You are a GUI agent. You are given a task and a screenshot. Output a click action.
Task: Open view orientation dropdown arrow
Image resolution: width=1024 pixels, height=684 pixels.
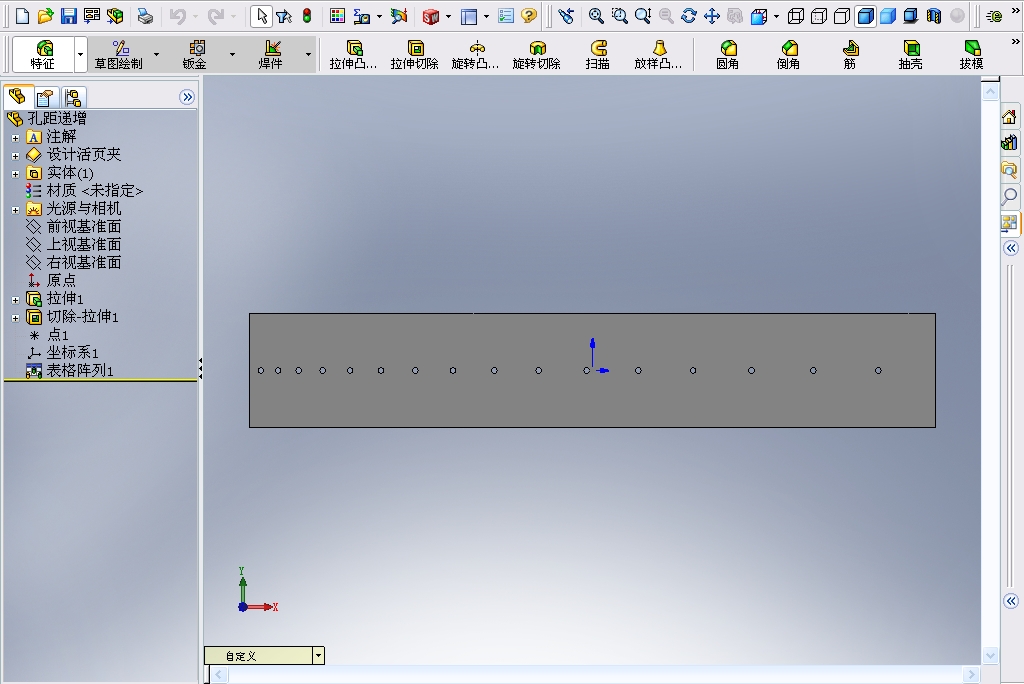pos(776,16)
